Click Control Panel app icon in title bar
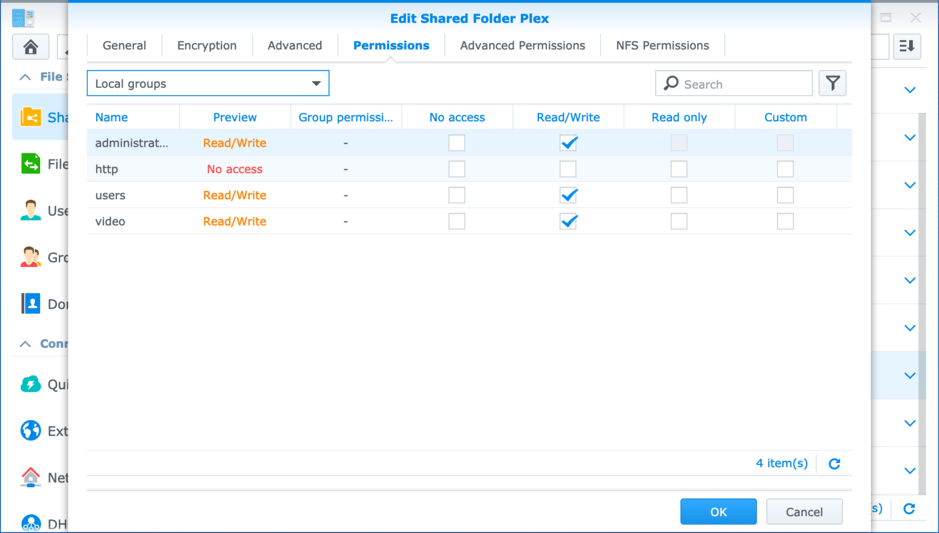Viewport: 939px width, 533px height. 23,17
